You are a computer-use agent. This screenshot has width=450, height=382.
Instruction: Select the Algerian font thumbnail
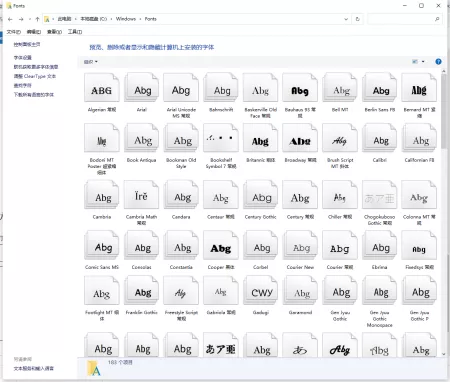102,88
